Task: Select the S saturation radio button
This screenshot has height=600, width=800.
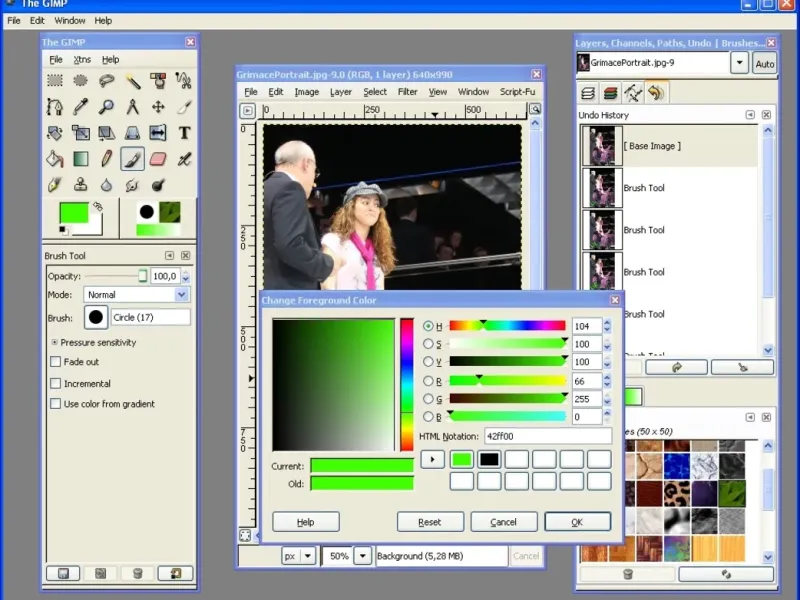Action: 429,344
